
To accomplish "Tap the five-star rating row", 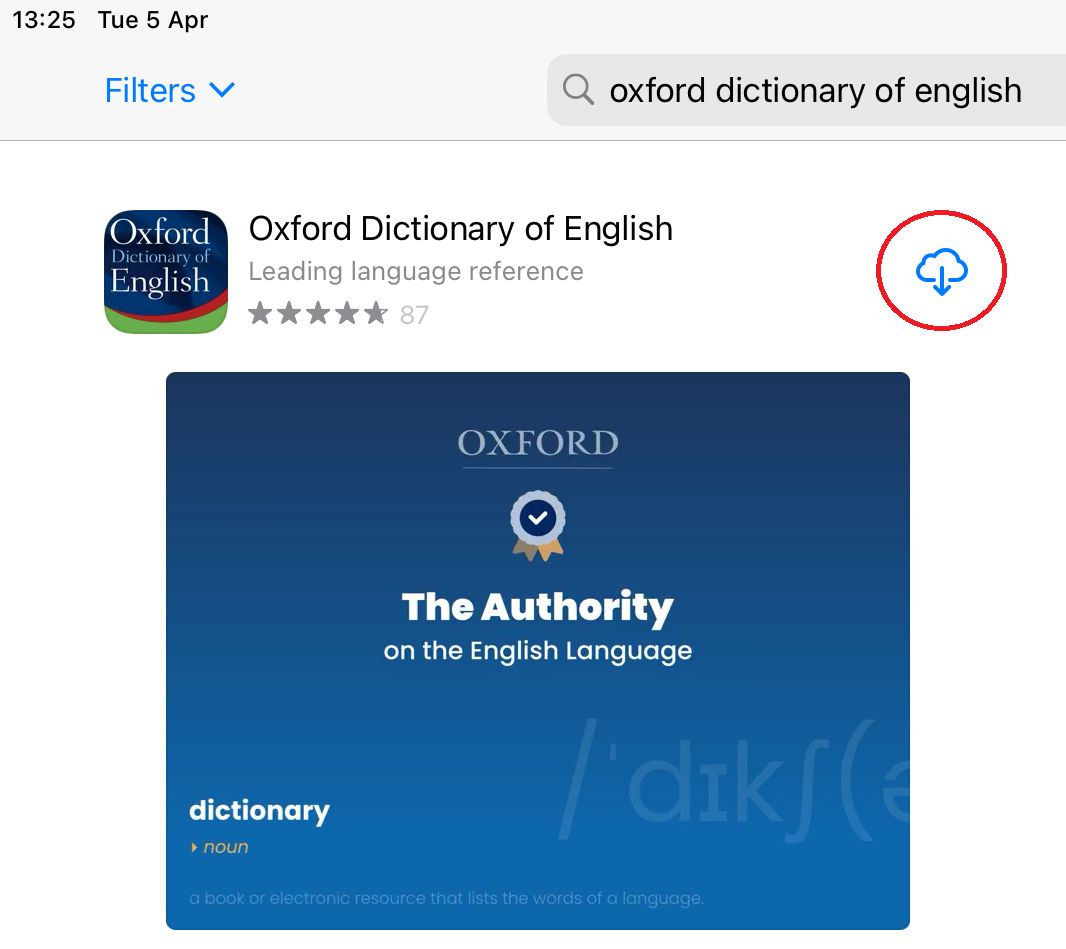I will coord(318,313).
